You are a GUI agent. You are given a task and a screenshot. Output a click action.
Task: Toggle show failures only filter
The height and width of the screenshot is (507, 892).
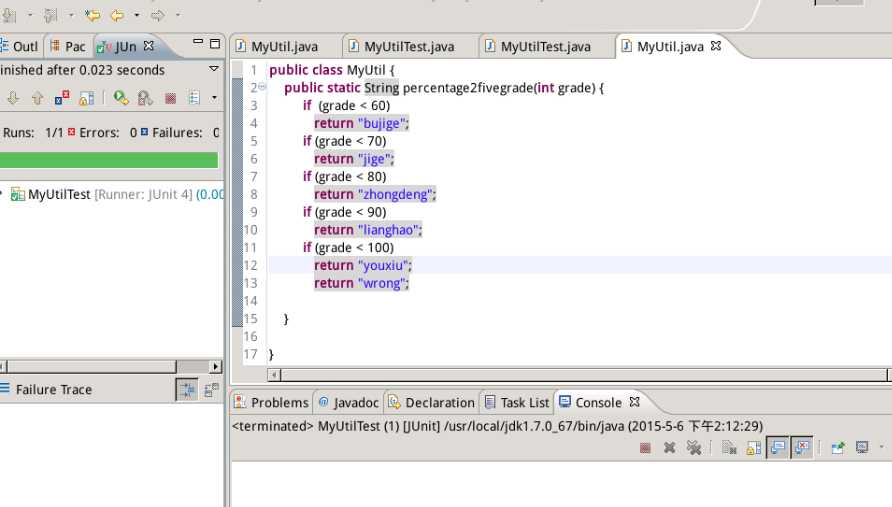click(x=62, y=98)
